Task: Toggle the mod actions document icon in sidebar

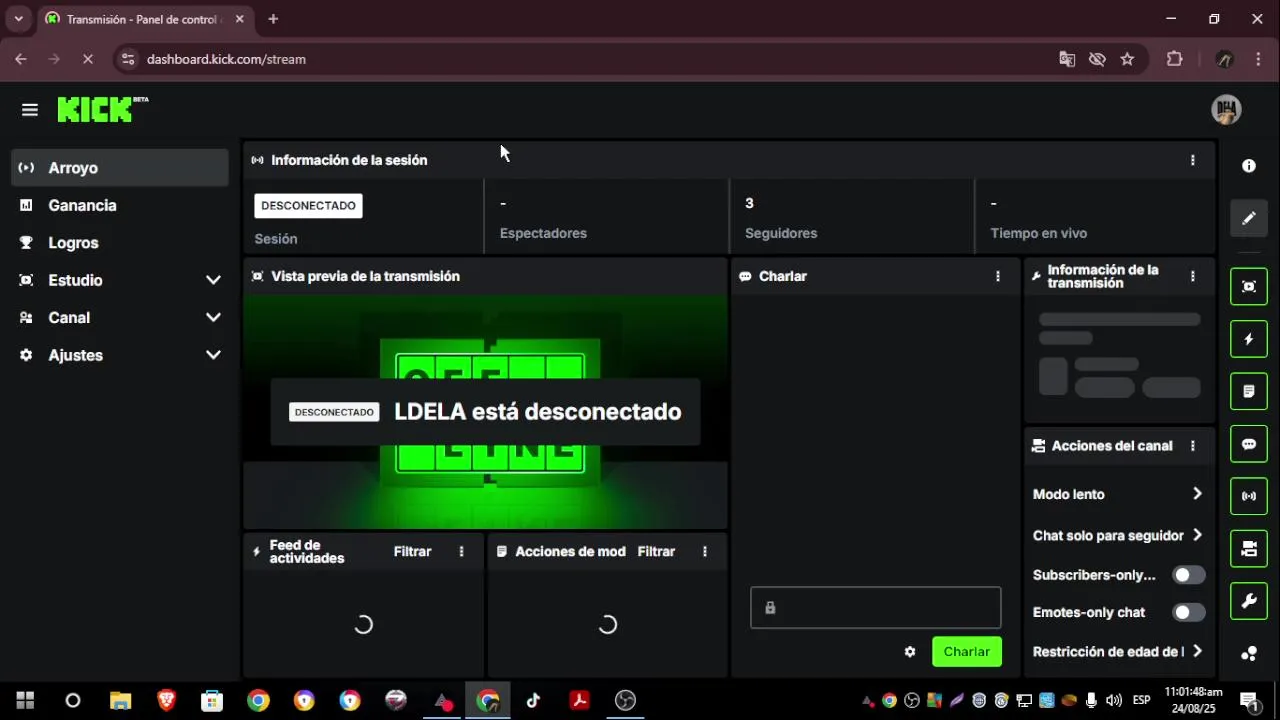Action: click(x=1249, y=391)
